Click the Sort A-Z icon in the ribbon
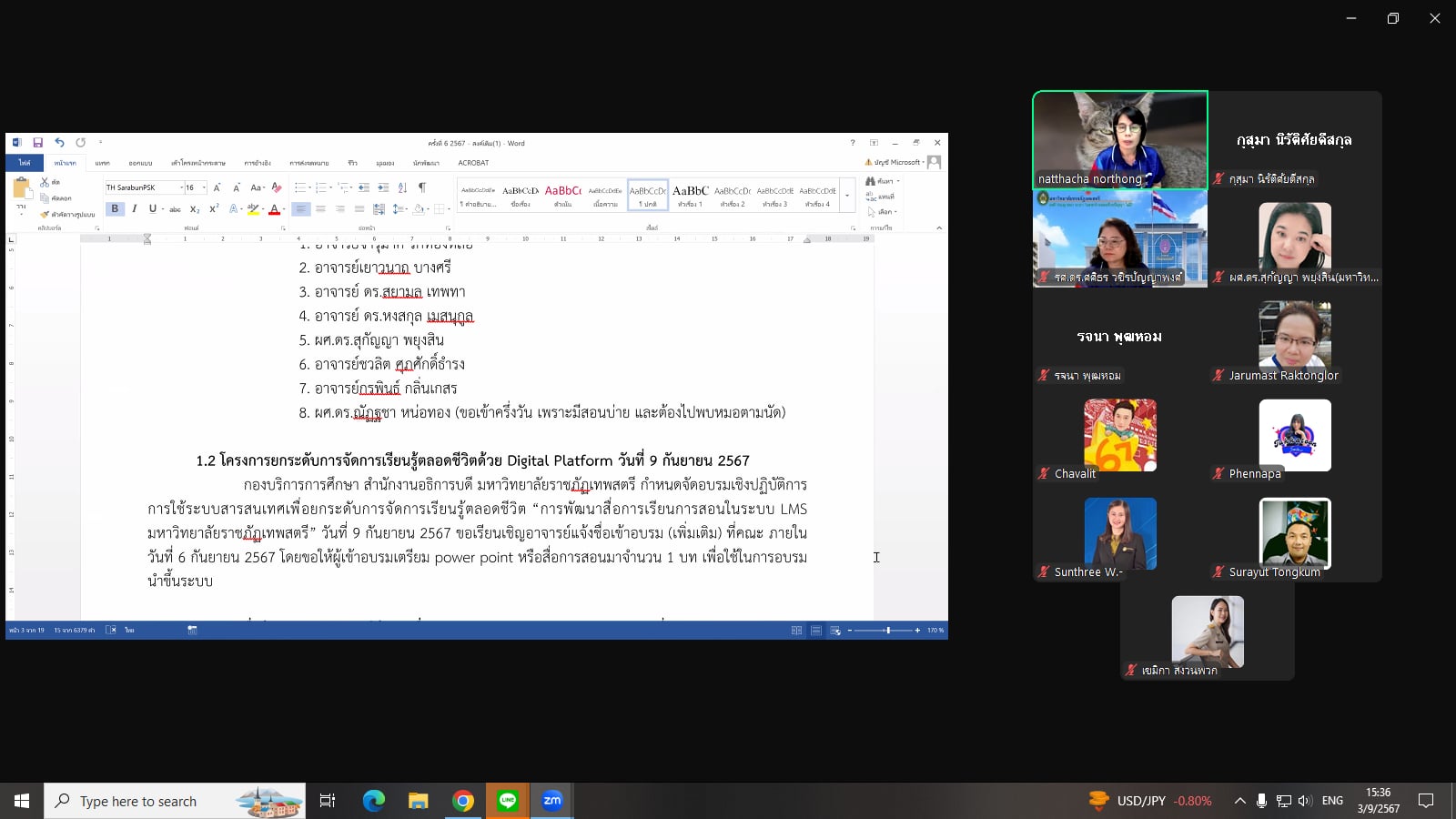This screenshot has width=1456, height=819. [x=402, y=187]
